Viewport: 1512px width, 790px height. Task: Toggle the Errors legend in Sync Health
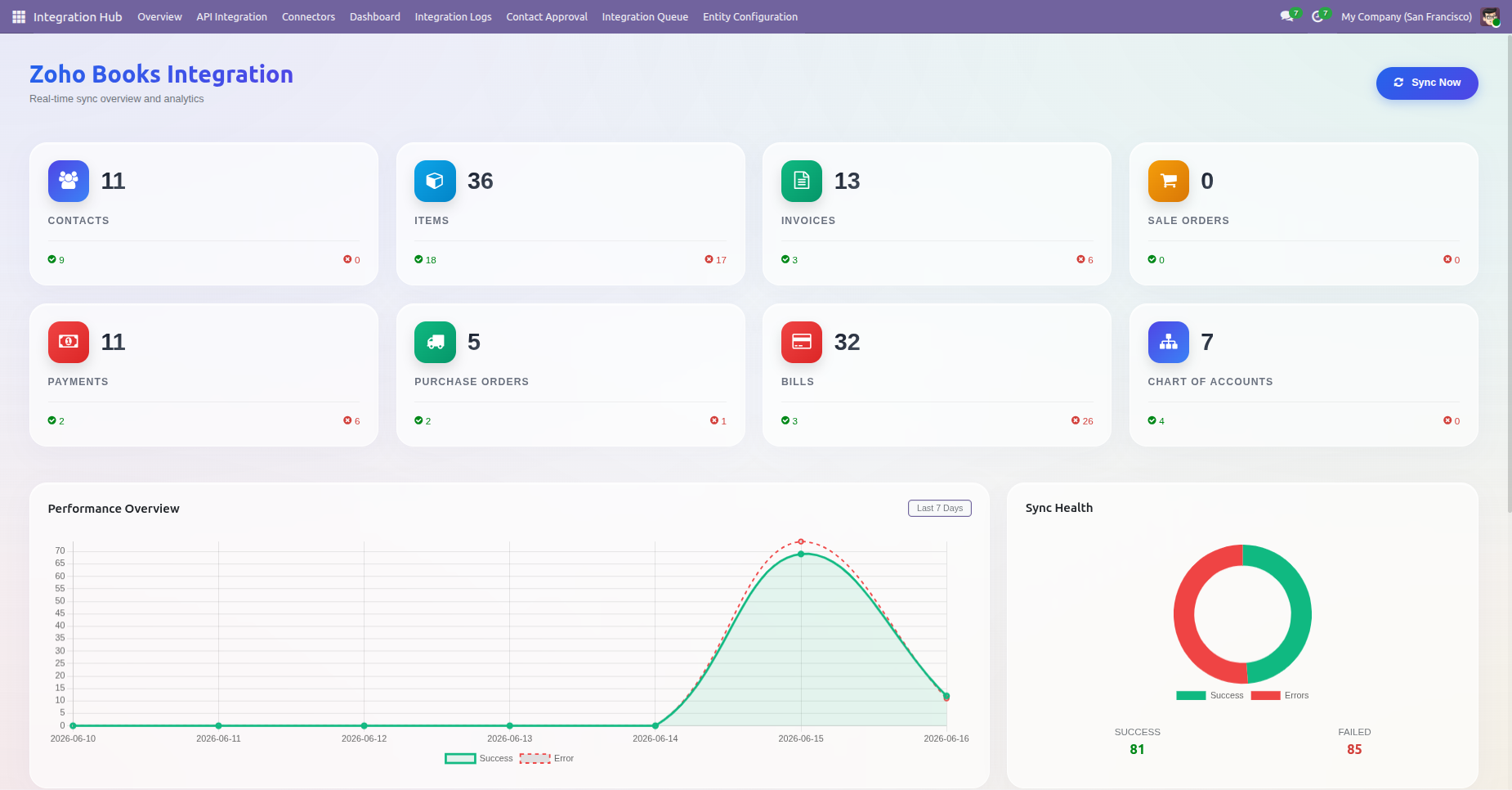[1280, 695]
